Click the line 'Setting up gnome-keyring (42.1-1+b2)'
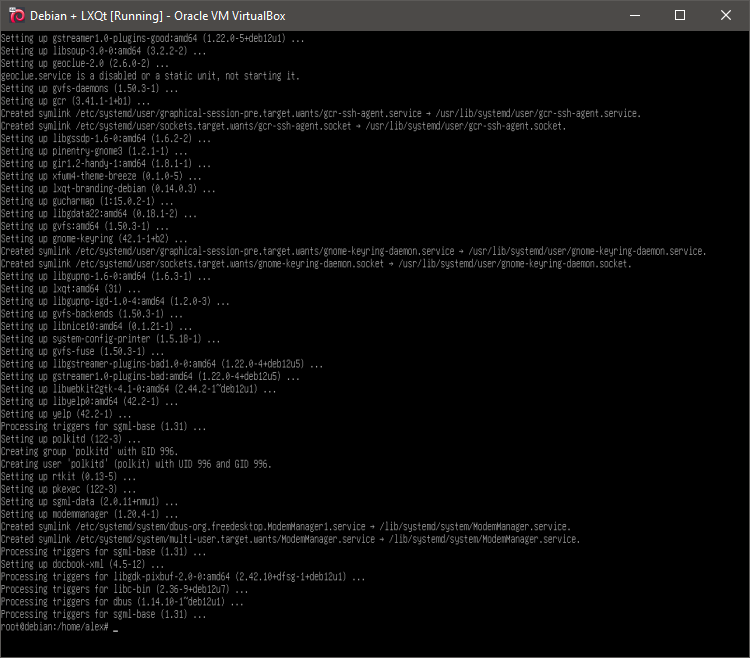This screenshot has height=658, width=750. pyautogui.click(x=94, y=239)
